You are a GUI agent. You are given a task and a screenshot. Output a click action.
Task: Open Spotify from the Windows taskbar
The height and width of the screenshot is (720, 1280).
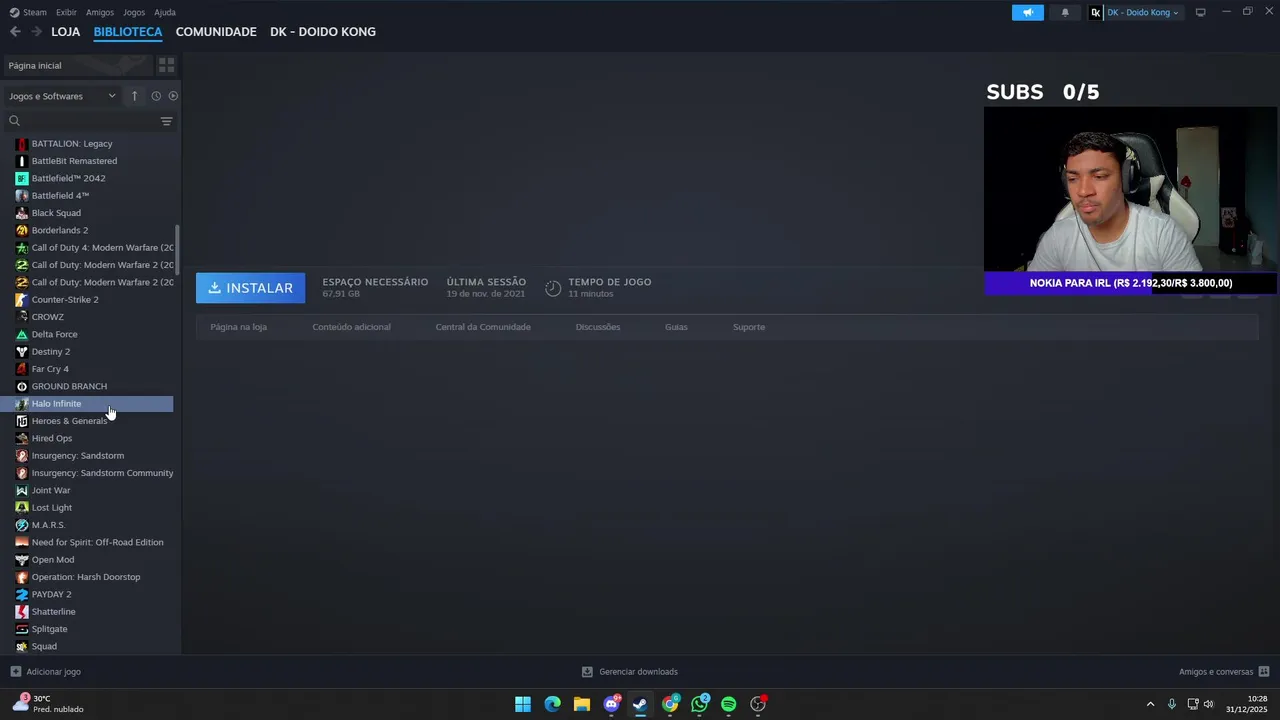(728, 704)
